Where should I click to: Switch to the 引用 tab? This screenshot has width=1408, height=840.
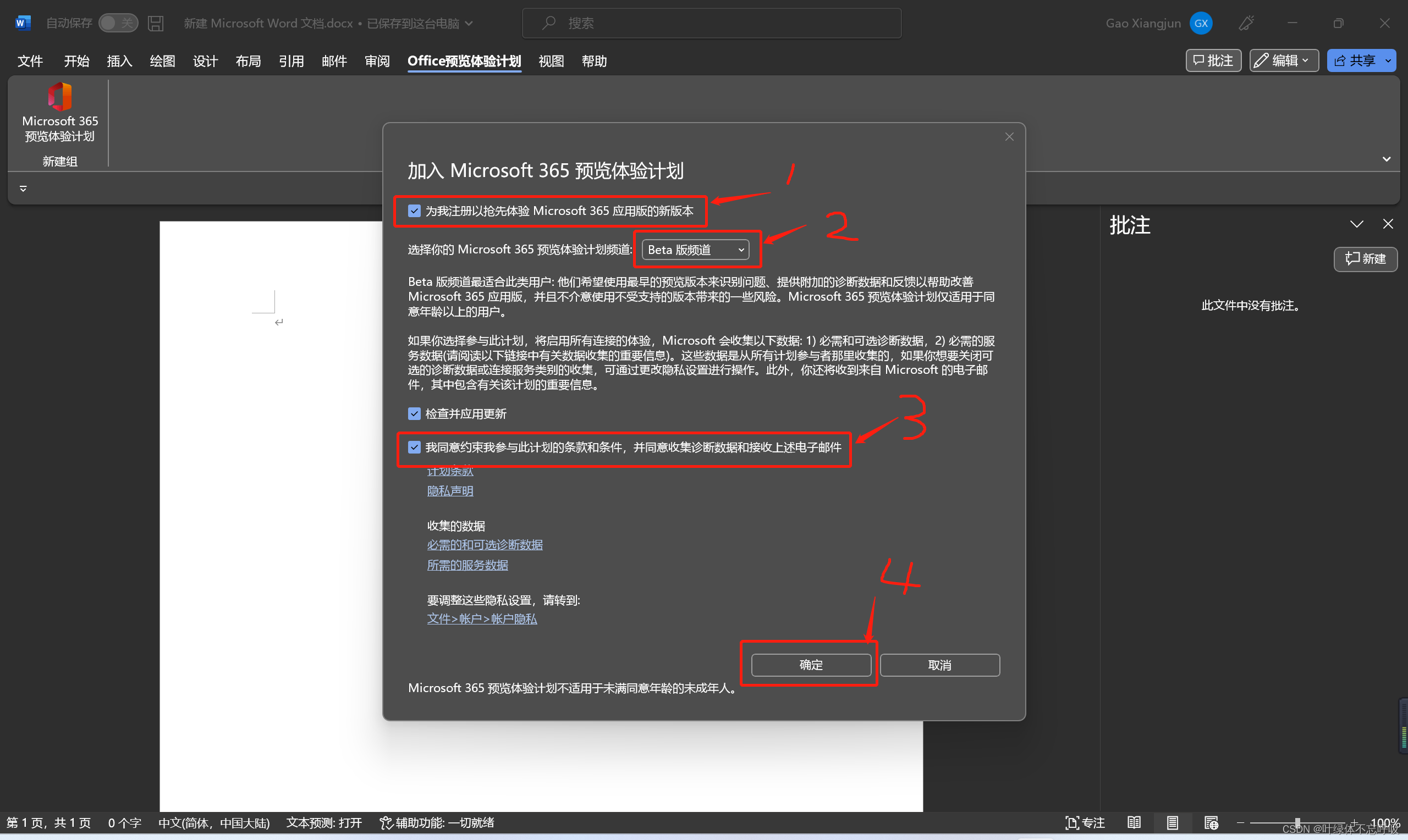(291, 60)
